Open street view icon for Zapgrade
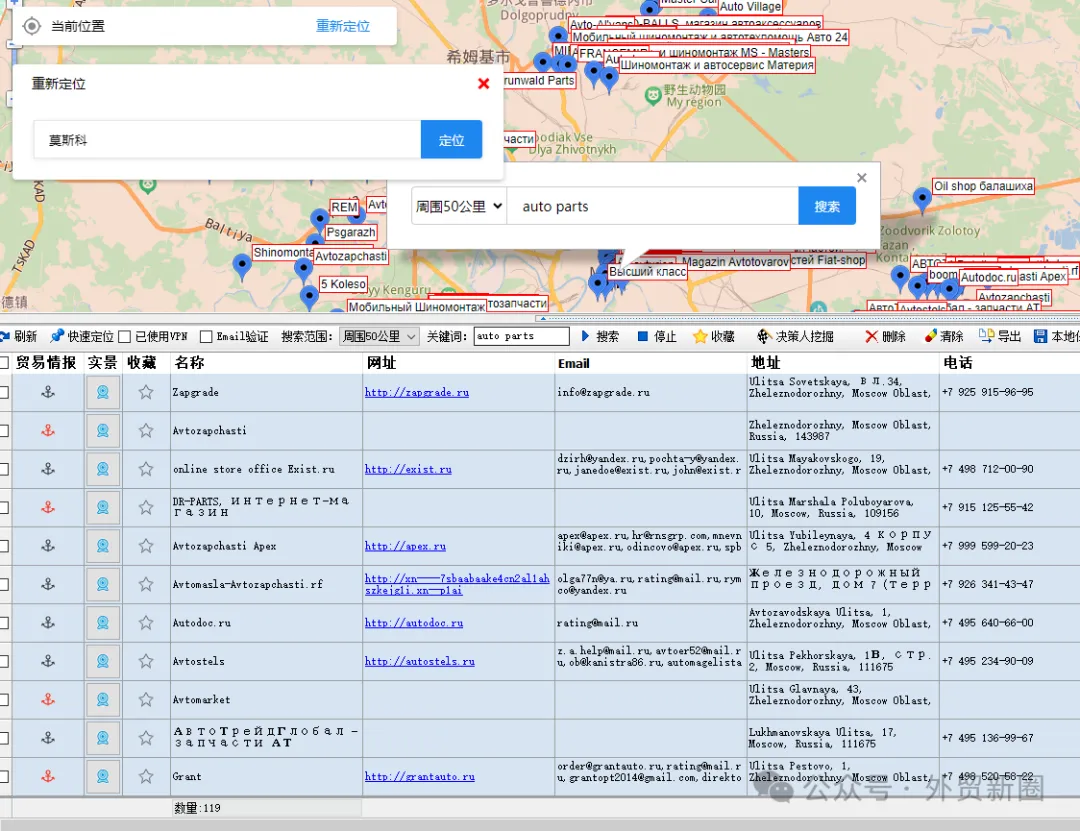 (x=103, y=392)
